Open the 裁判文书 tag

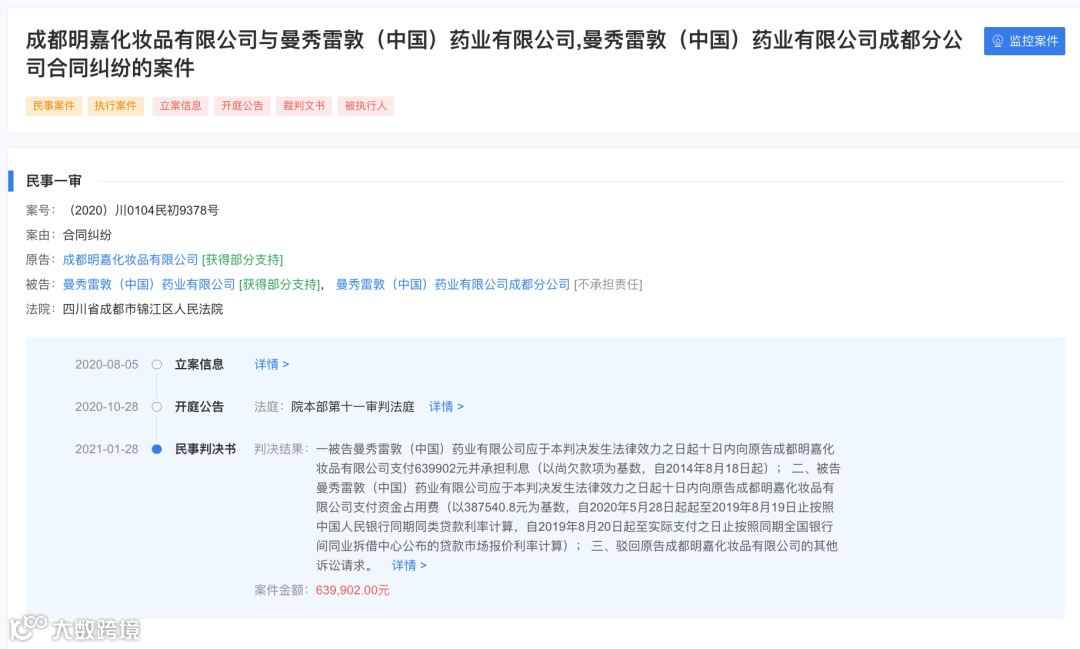point(304,105)
